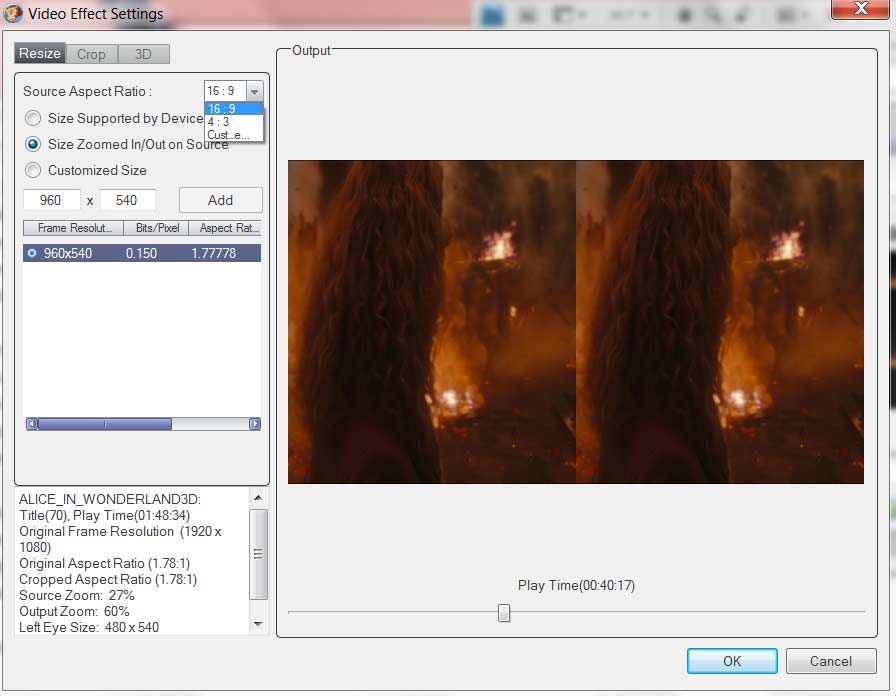Pick the Custom option in aspect ratio list
This screenshot has height=696, width=896.
(234, 135)
